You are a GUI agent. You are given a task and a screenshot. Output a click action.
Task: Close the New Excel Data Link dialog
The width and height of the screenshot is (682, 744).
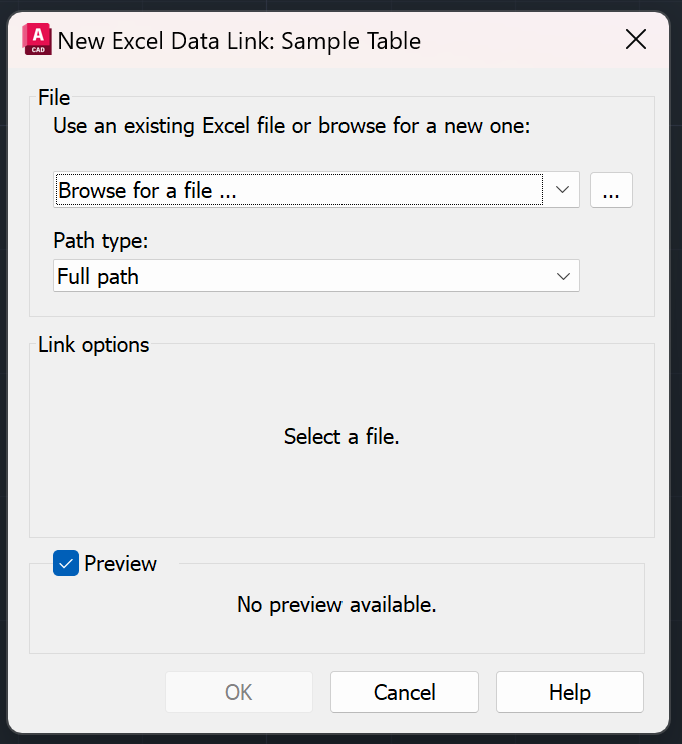pyautogui.click(x=635, y=40)
